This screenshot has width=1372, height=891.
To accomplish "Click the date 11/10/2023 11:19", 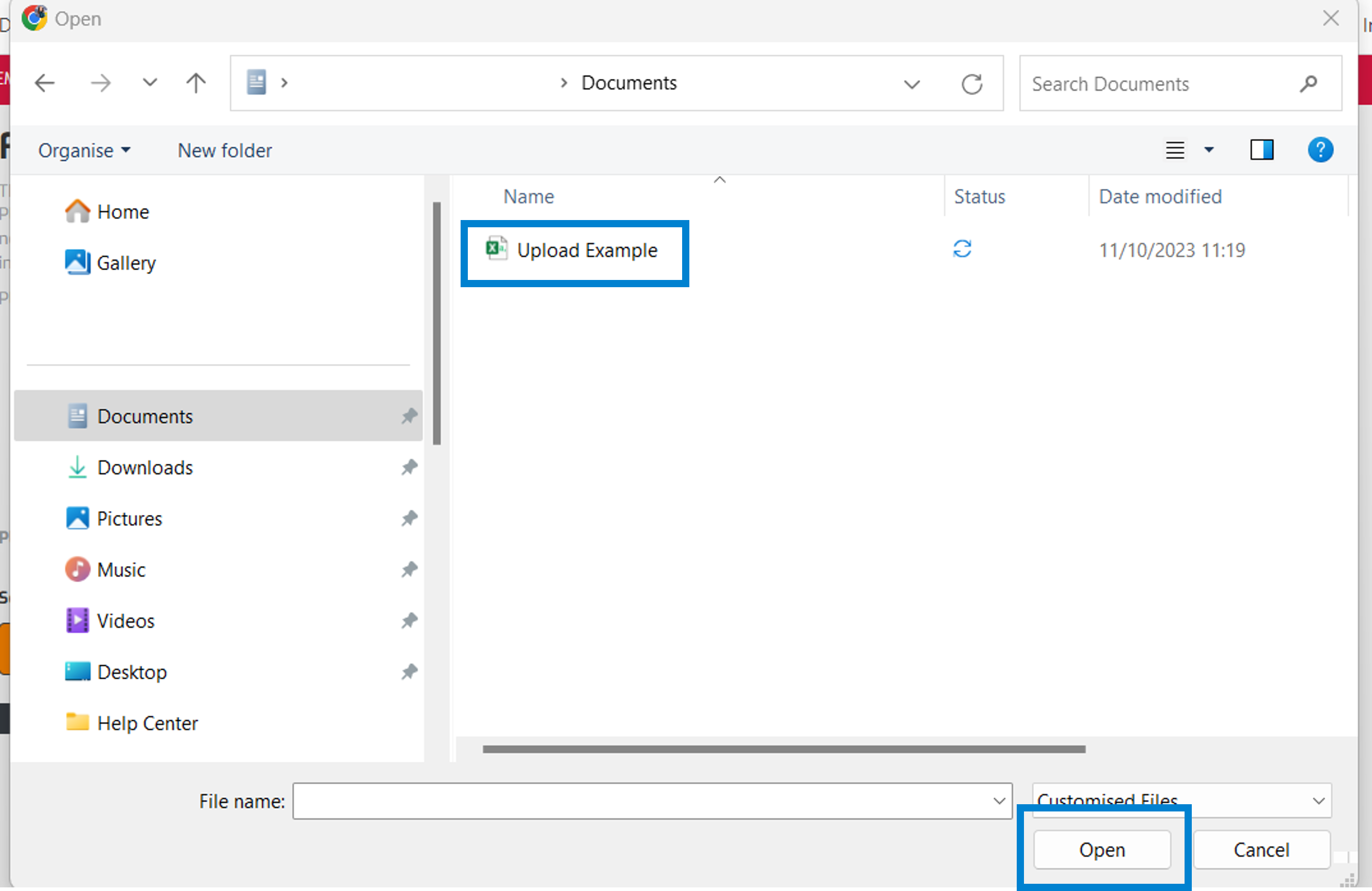I will point(1172,251).
